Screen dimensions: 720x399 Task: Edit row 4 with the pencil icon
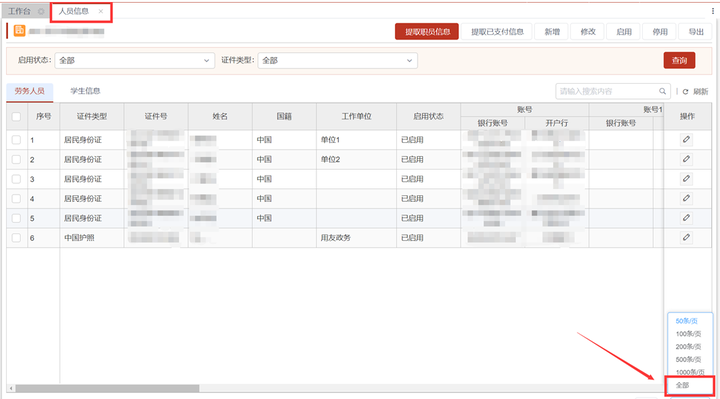pos(686,198)
